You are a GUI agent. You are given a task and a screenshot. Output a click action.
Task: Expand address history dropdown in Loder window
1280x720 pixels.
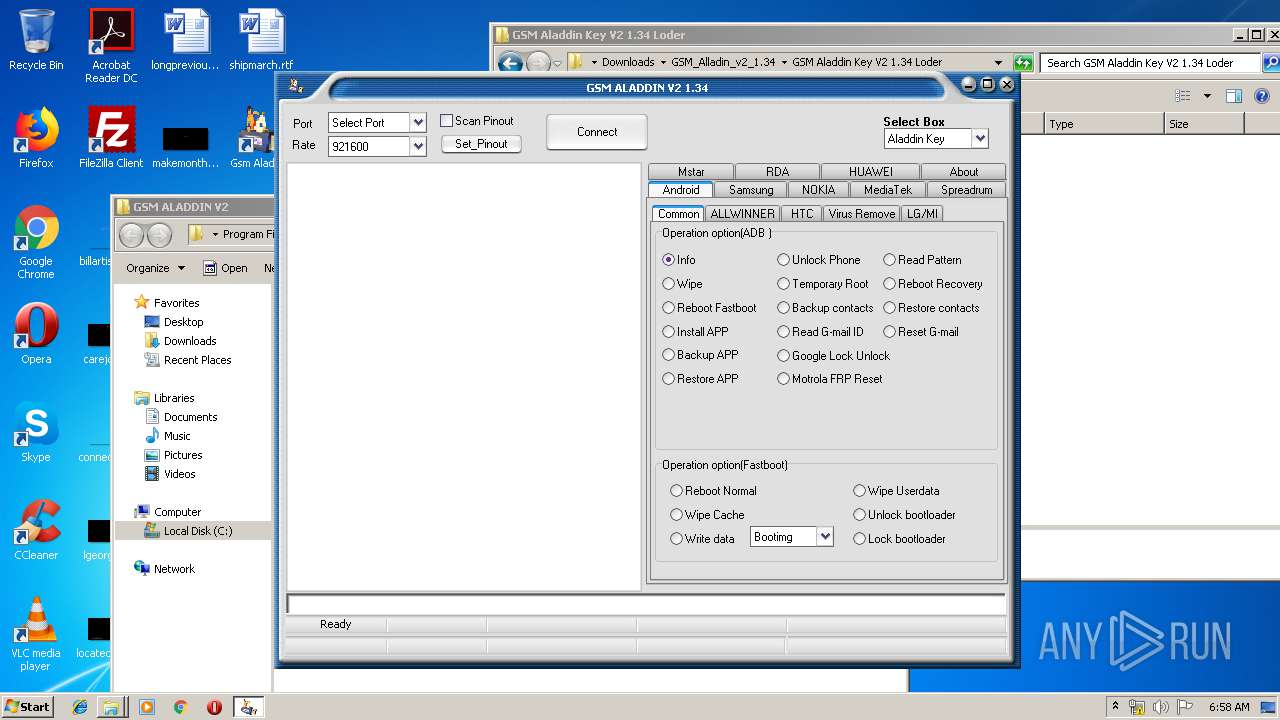tap(998, 62)
